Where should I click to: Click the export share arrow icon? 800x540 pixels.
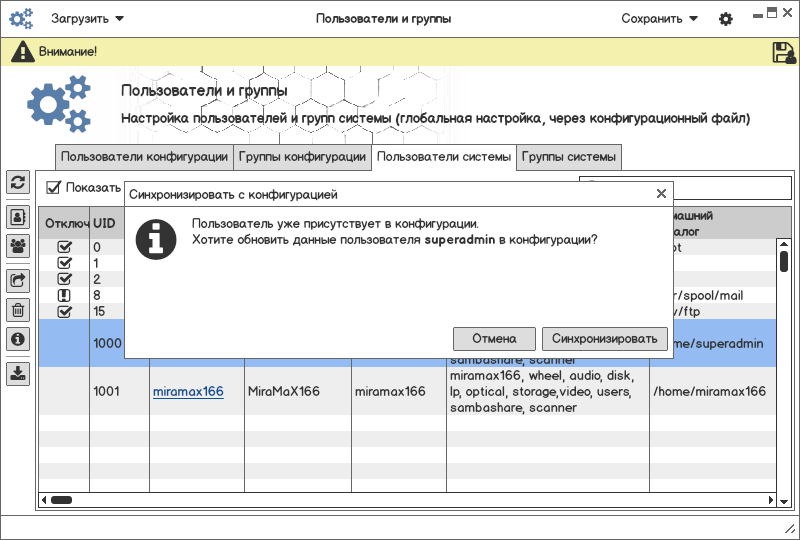coord(18,281)
